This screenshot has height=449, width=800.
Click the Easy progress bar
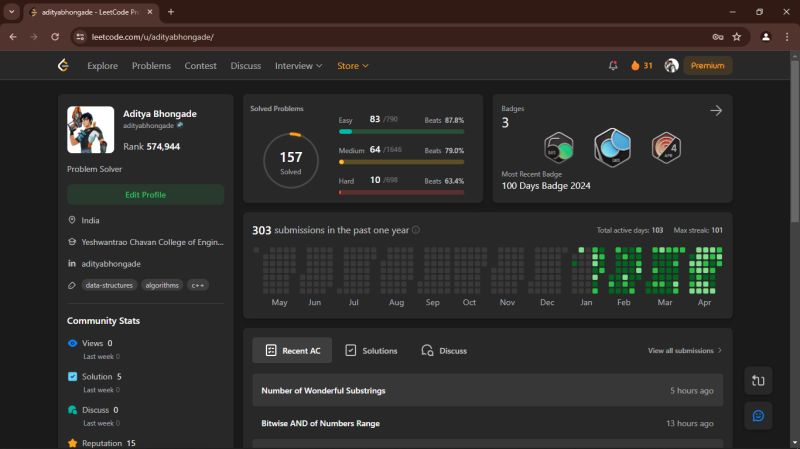pos(401,132)
